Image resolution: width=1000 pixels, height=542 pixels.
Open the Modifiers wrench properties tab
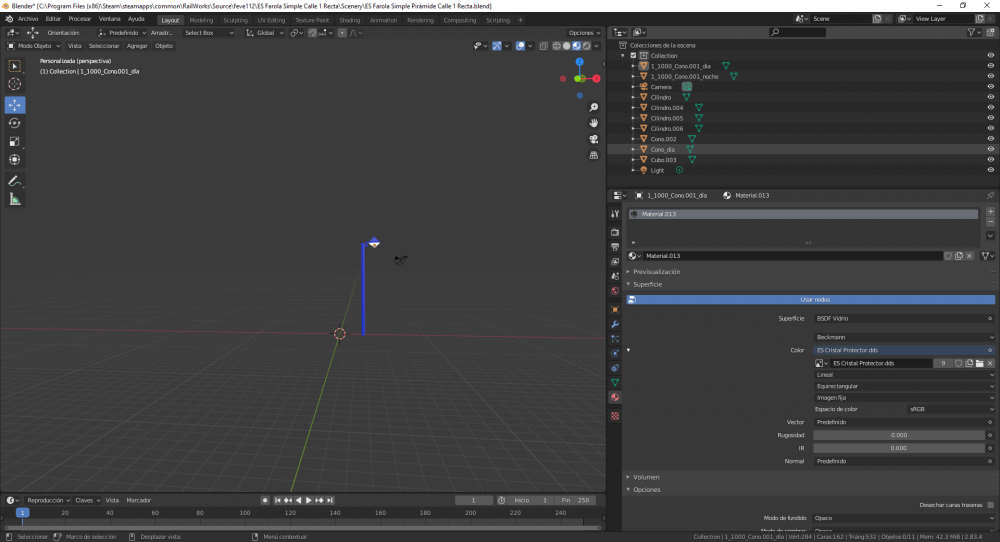[615, 324]
